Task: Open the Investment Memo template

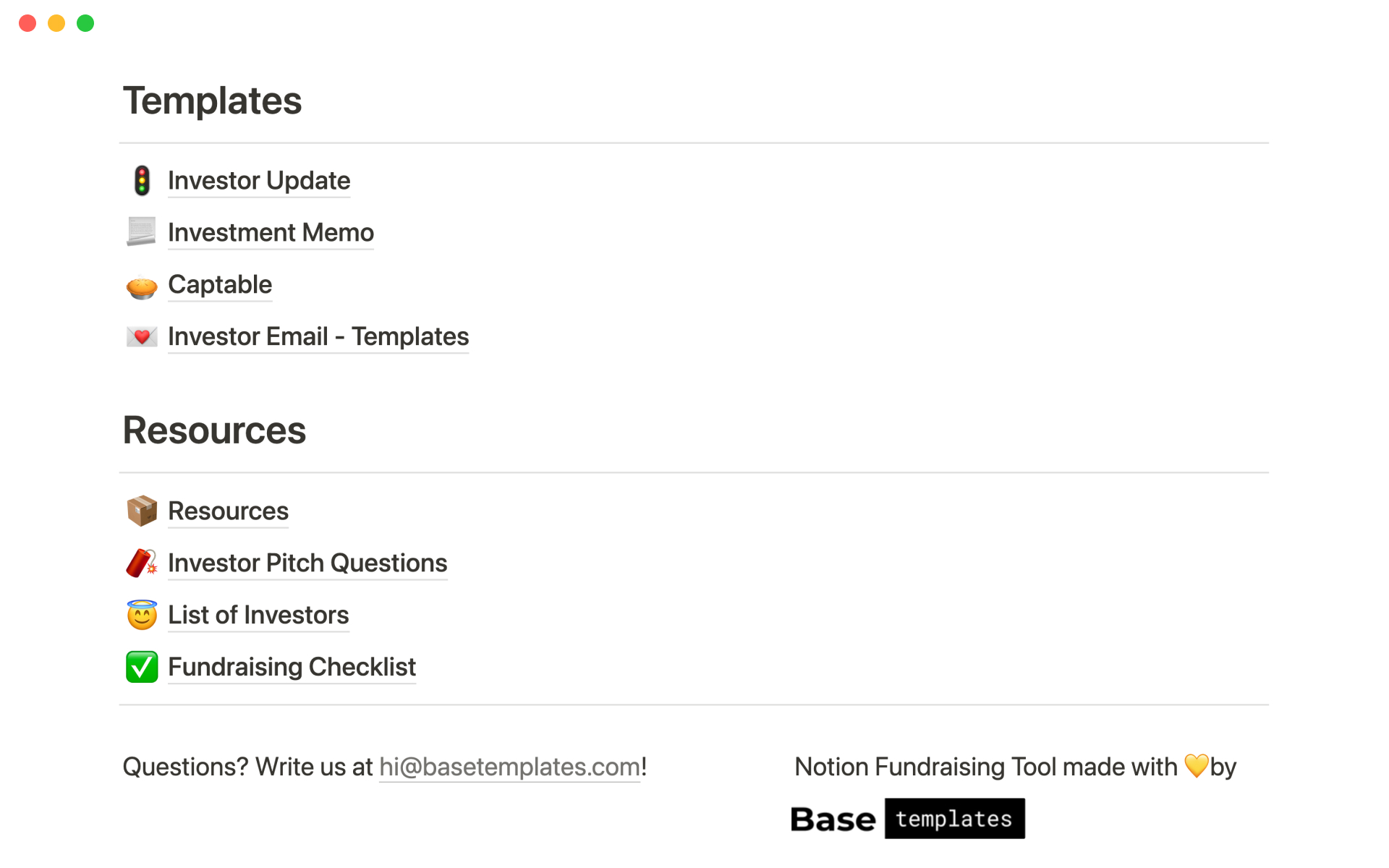Action: 271,233
